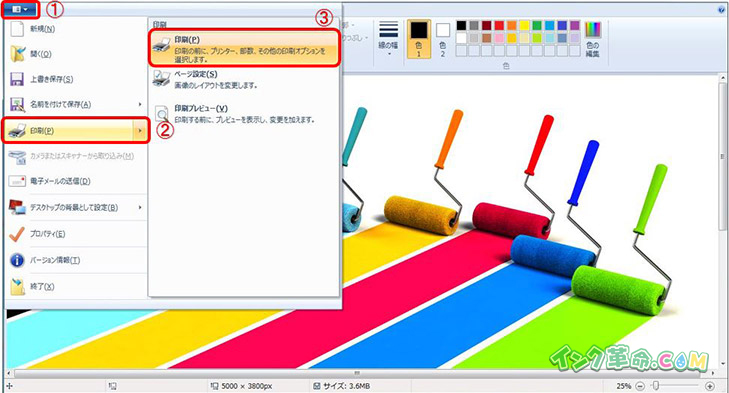Click the greyed カメラまたはスキャナーから取り込み item
729x393 pixels.
tap(75, 156)
